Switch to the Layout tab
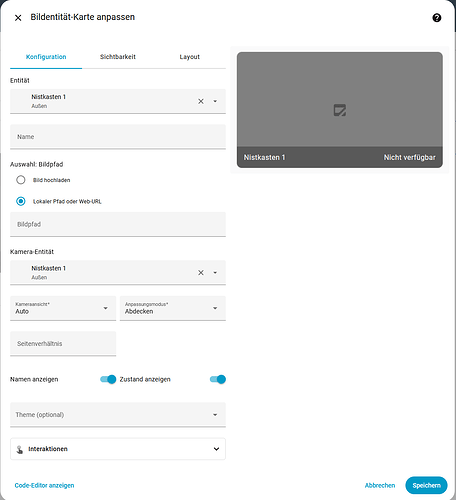The image size is (456, 500). click(190, 57)
